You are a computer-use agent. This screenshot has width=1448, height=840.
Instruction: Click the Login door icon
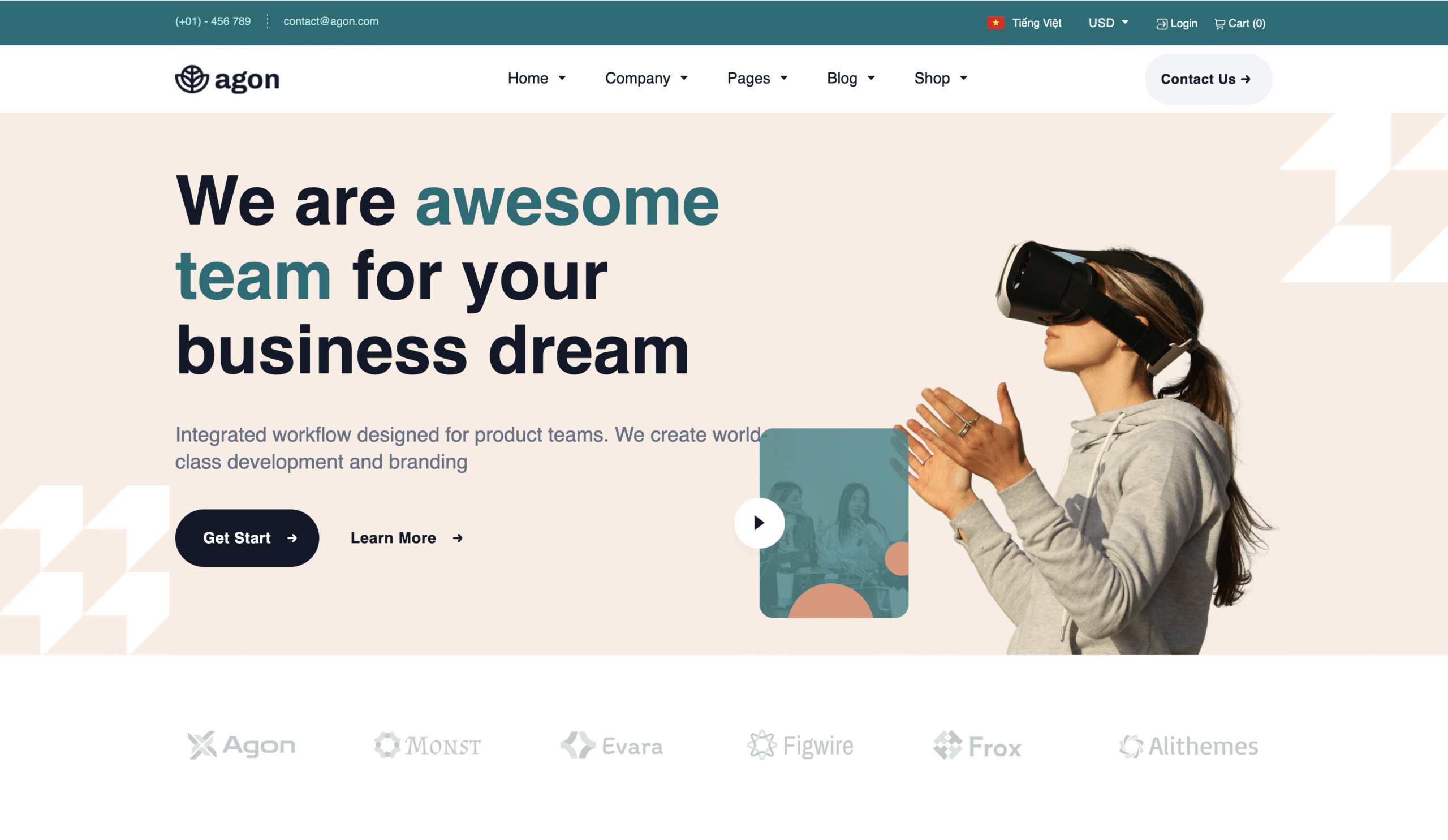[1161, 24]
